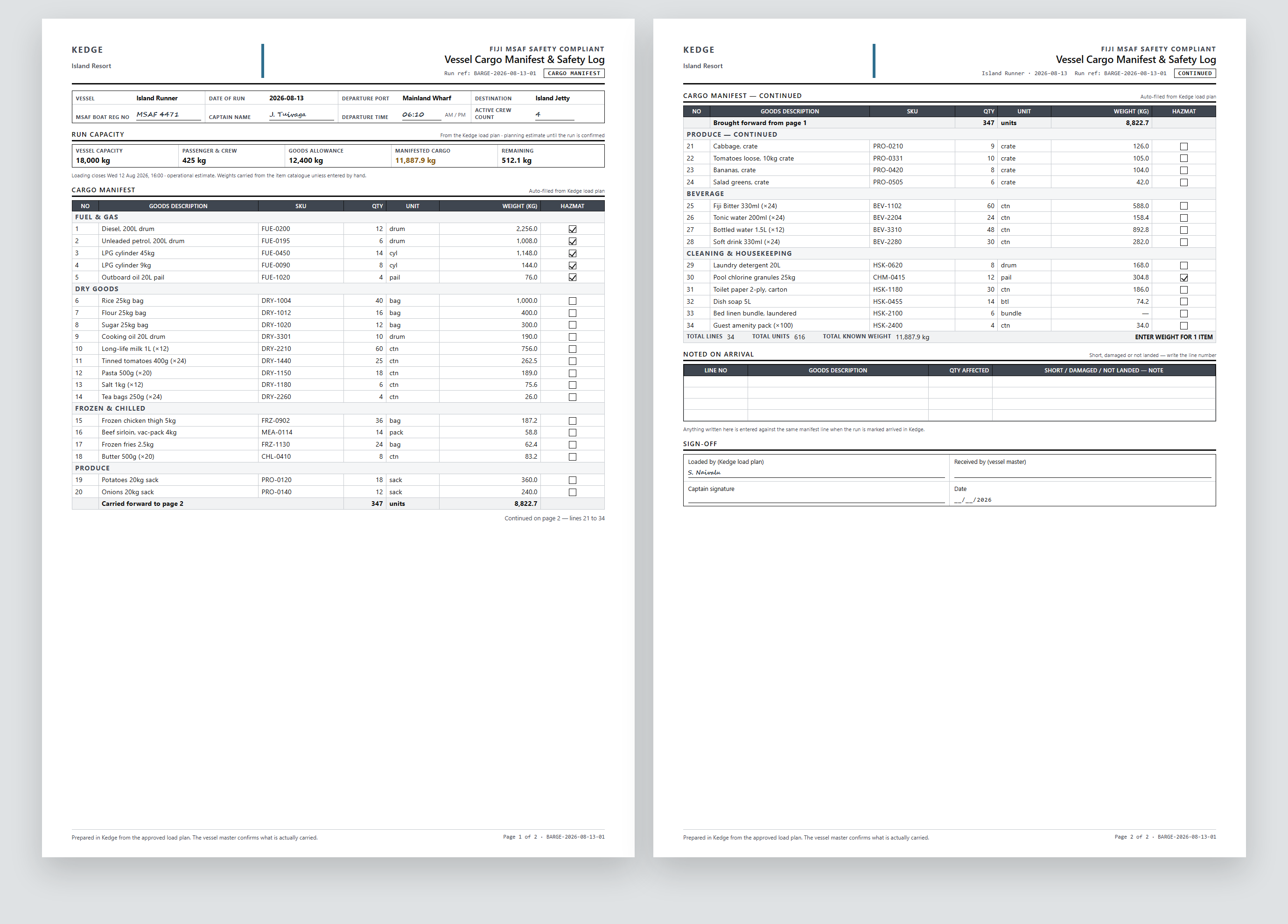
Task: Click the missing weight dash for Bed linen bundle
Action: pos(1145,314)
